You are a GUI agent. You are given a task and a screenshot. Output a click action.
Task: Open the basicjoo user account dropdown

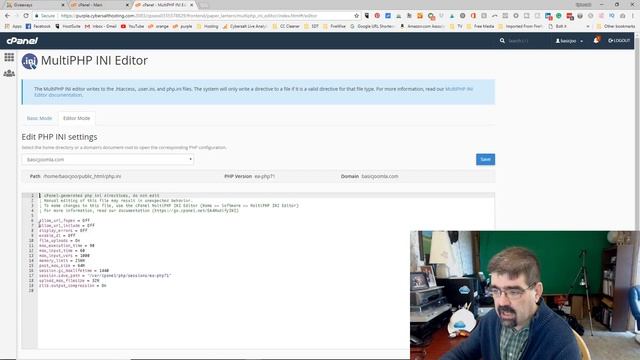[x=569, y=41]
